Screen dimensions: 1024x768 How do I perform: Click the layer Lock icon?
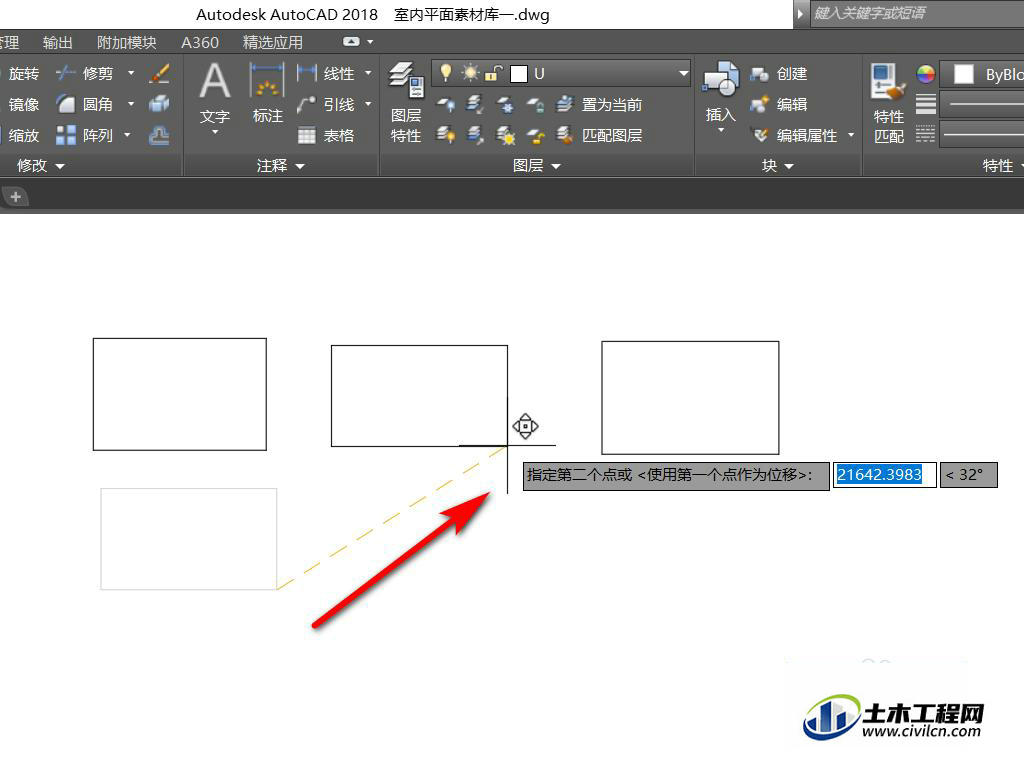tap(535, 104)
